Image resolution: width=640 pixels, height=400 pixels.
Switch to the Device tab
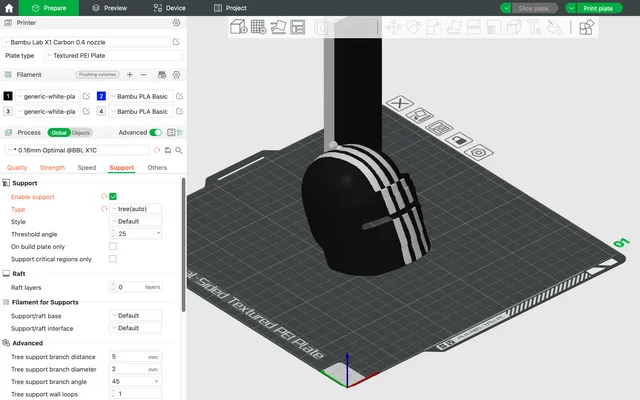click(169, 8)
